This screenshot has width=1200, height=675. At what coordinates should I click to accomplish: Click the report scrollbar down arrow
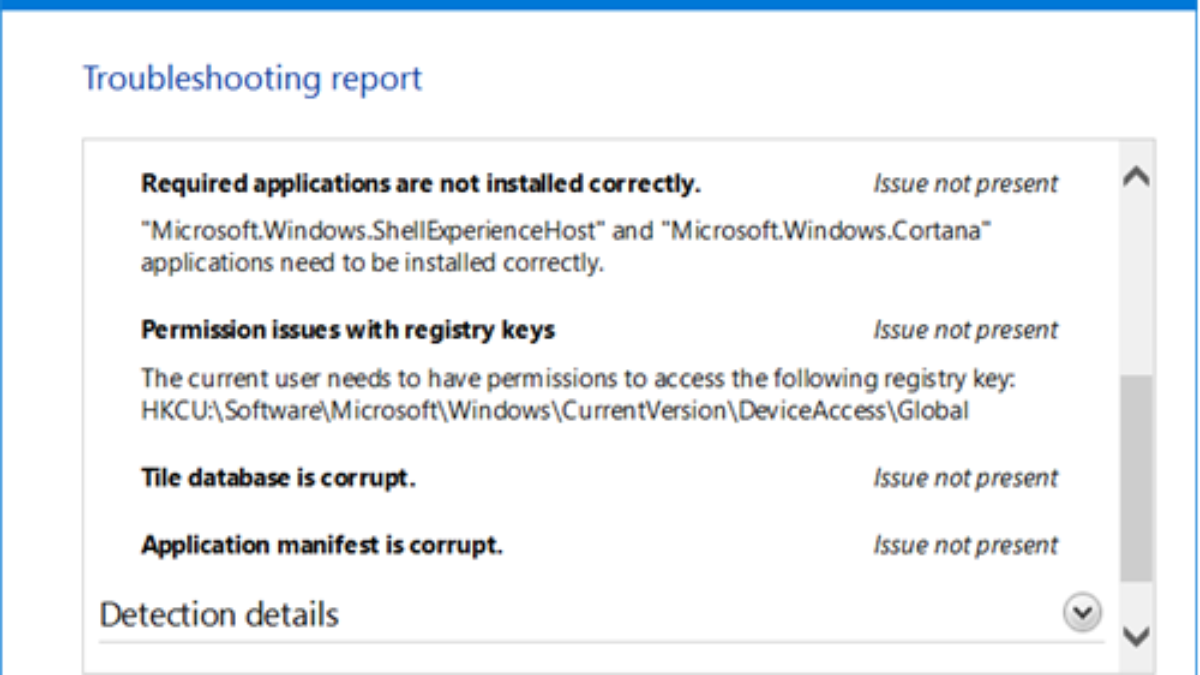click(x=1136, y=635)
